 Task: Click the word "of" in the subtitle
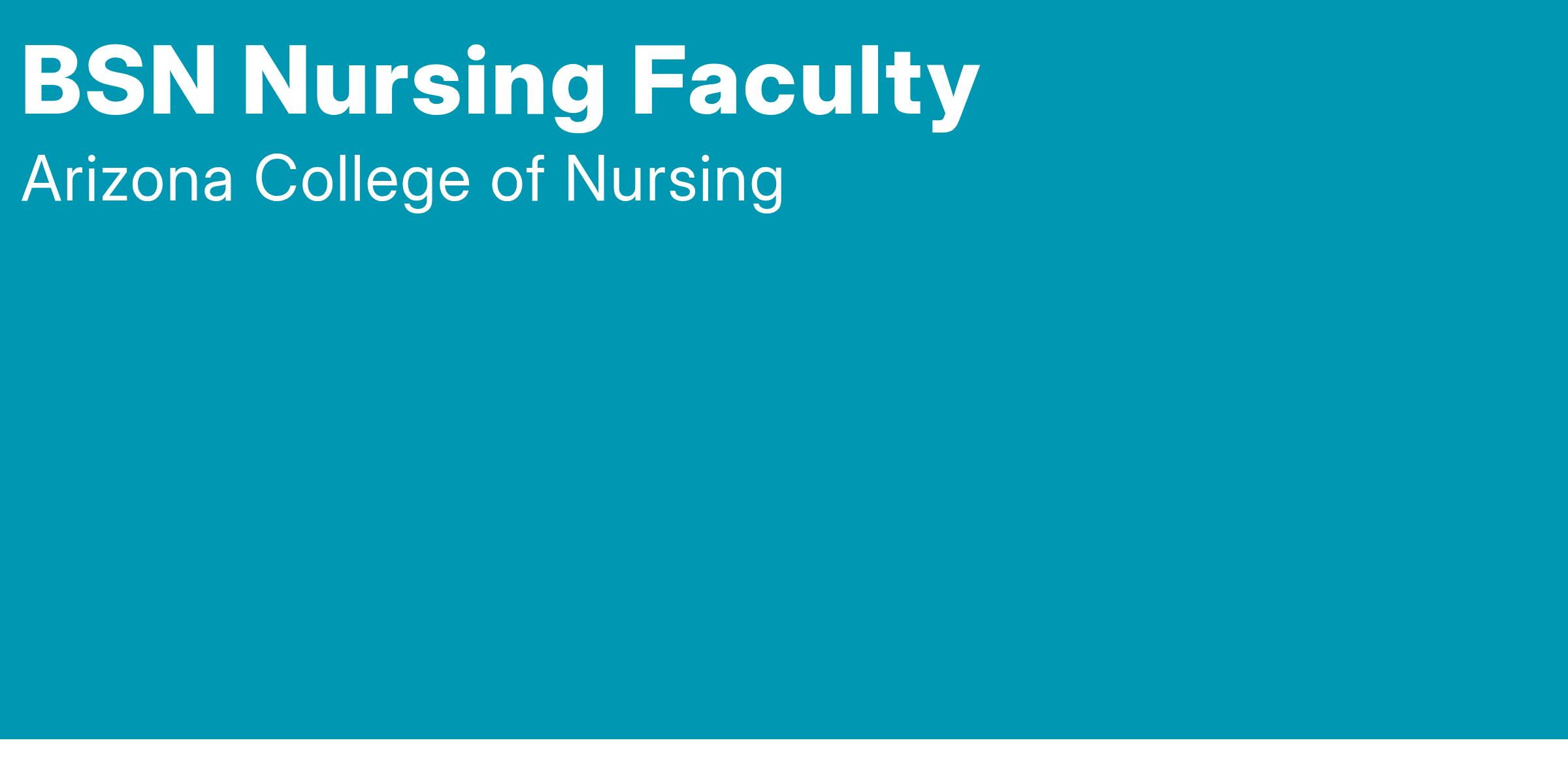click(517, 180)
